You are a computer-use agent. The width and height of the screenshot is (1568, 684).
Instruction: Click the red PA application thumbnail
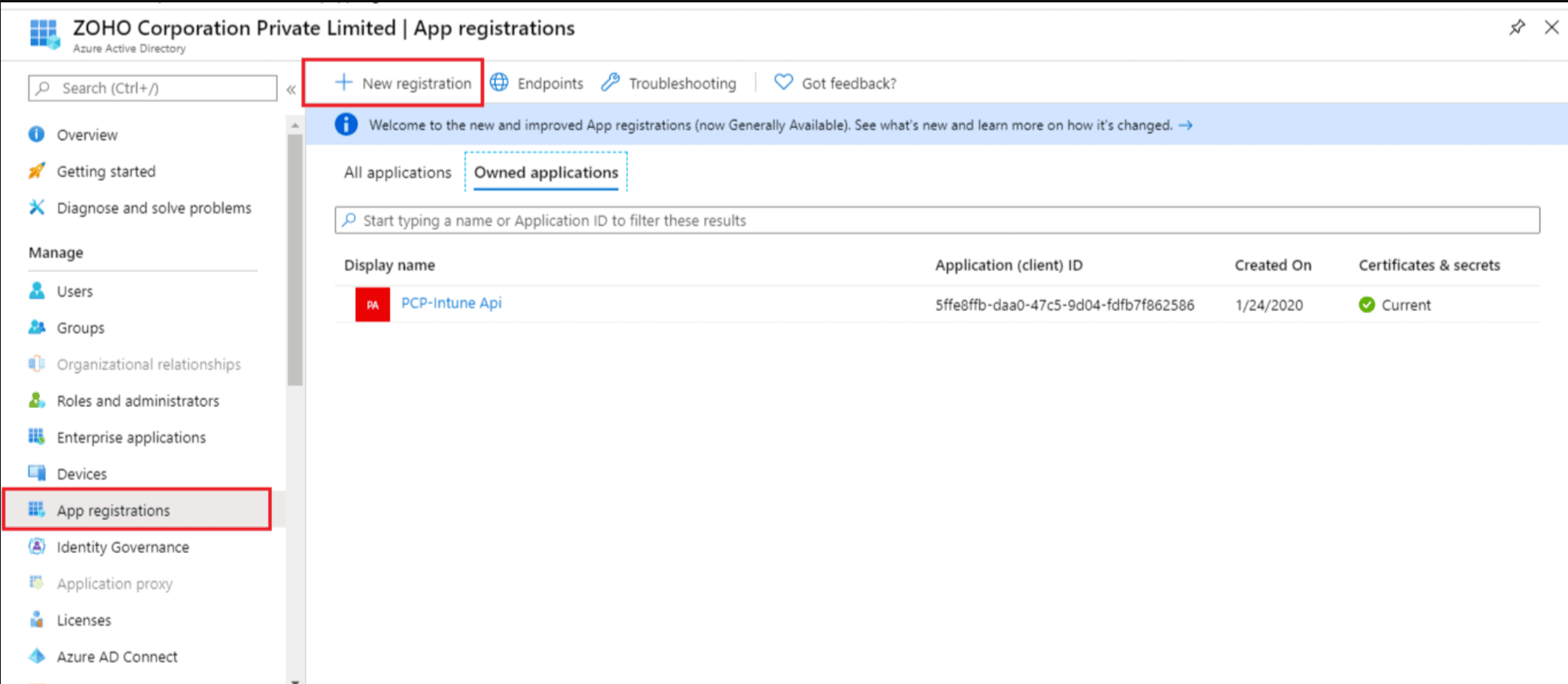point(372,304)
